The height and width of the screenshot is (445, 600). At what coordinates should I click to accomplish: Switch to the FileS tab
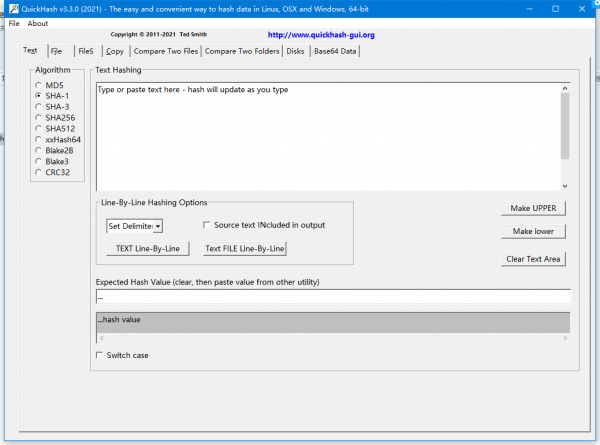pos(86,51)
